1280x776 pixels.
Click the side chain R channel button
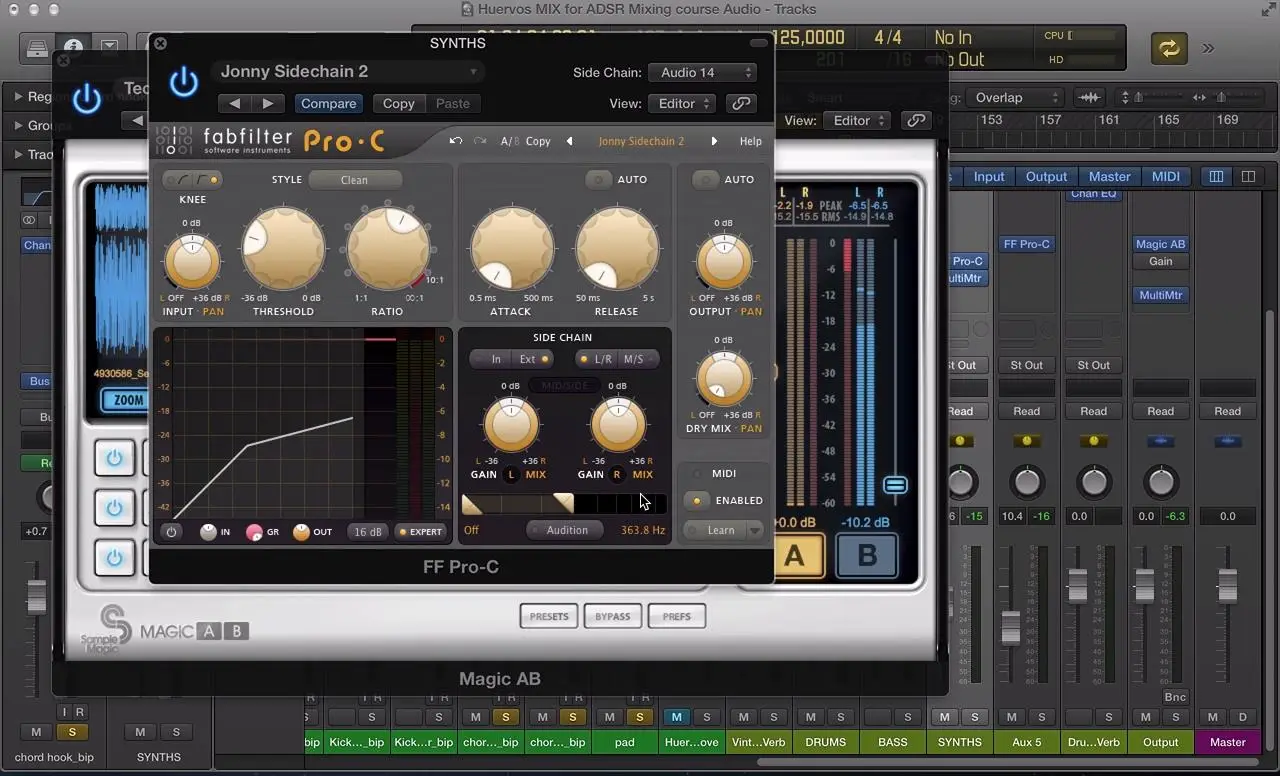616,474
